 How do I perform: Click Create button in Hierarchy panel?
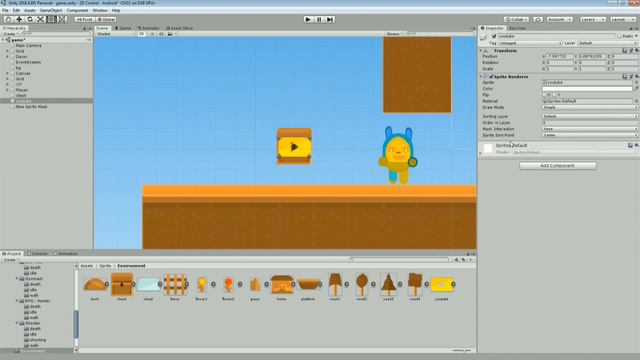point(9,34)
